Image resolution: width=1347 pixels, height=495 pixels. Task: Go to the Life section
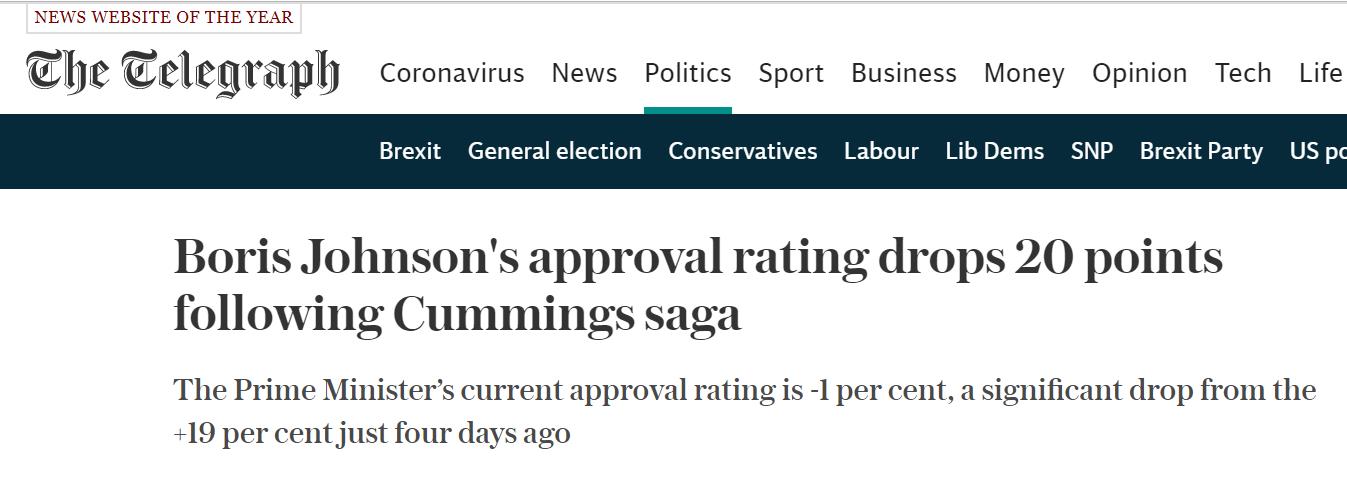(x=1320, y=73)
